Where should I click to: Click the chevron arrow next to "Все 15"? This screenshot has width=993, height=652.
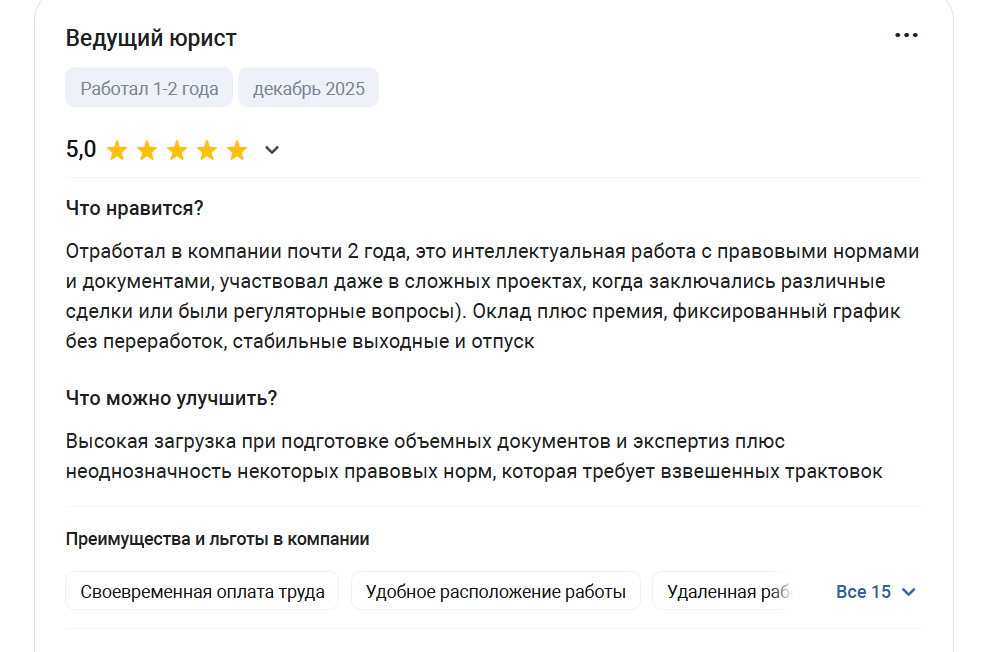908,592
